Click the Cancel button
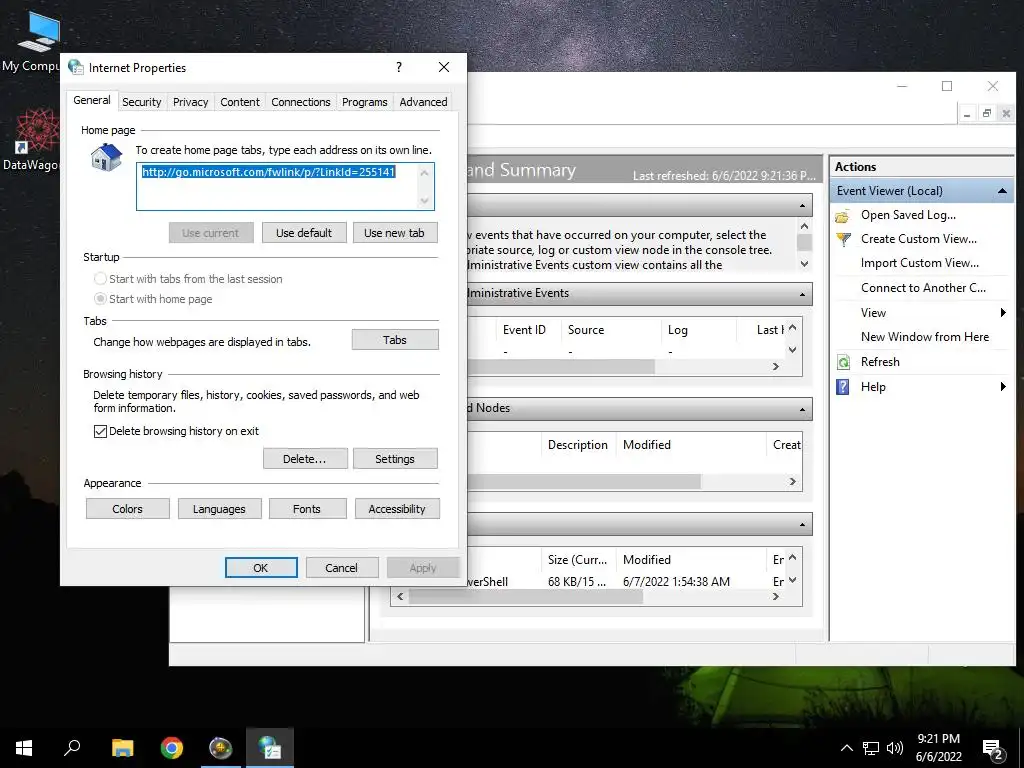This screenshot has height=768, width=1024. (342, 568)
